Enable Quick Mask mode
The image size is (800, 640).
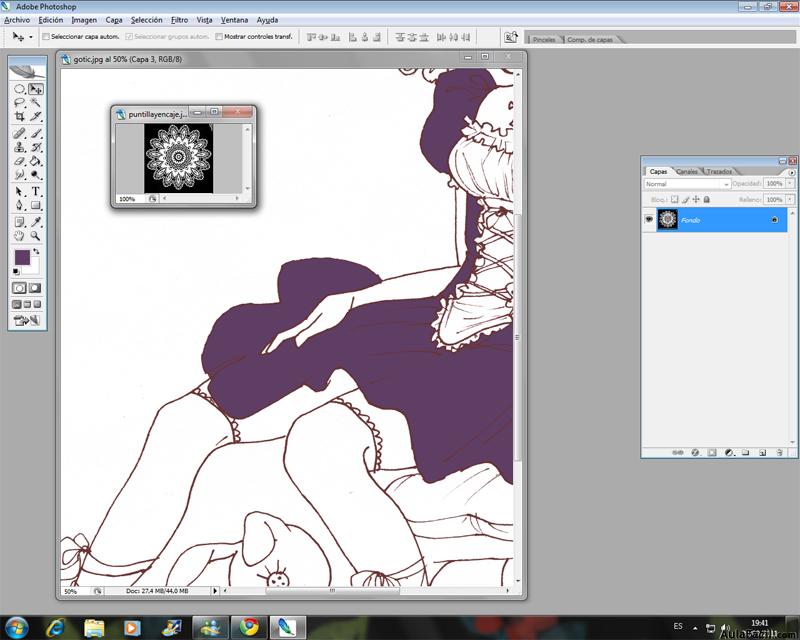35,288
